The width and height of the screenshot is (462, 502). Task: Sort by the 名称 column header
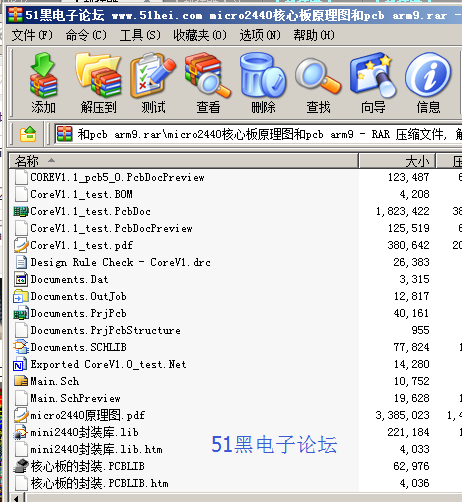click(x=183, y=161)
